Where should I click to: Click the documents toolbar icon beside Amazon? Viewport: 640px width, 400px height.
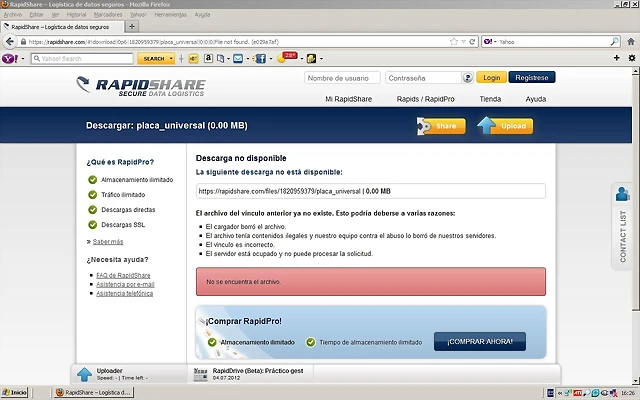click(220, 59)
